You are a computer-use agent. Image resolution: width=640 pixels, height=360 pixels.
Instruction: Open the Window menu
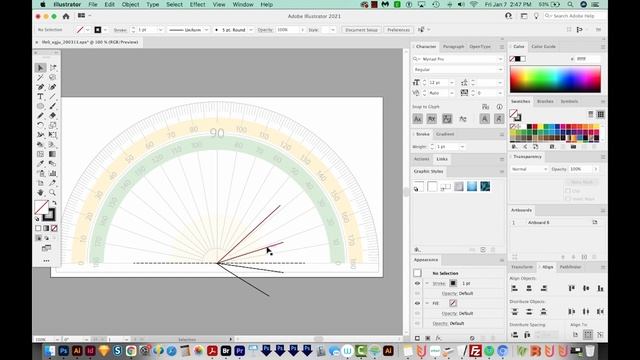click(x=243, y=4)
